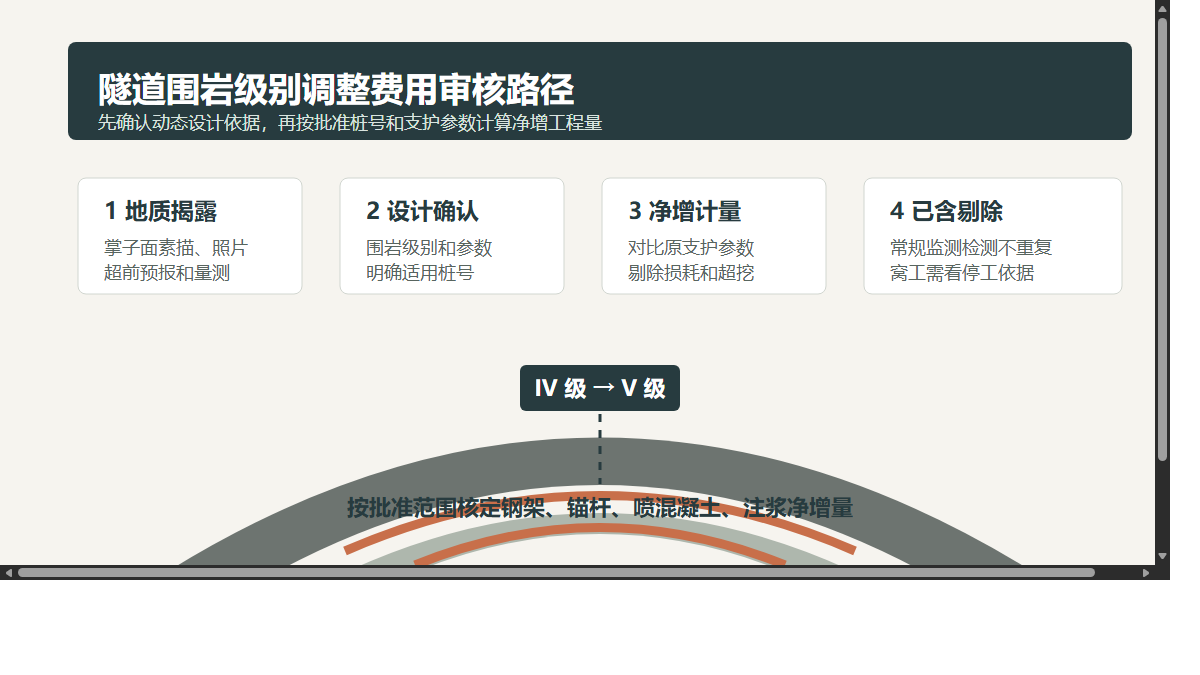Click the text 常规监测检测不重复
1200x675 pixels.
pos(971,248)
